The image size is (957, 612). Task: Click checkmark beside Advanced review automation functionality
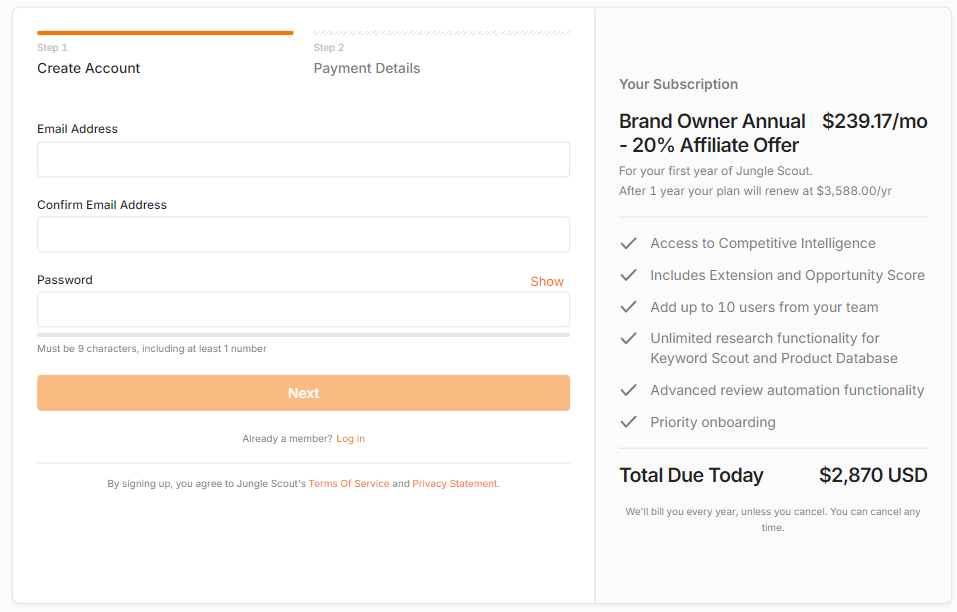(629, 391)
